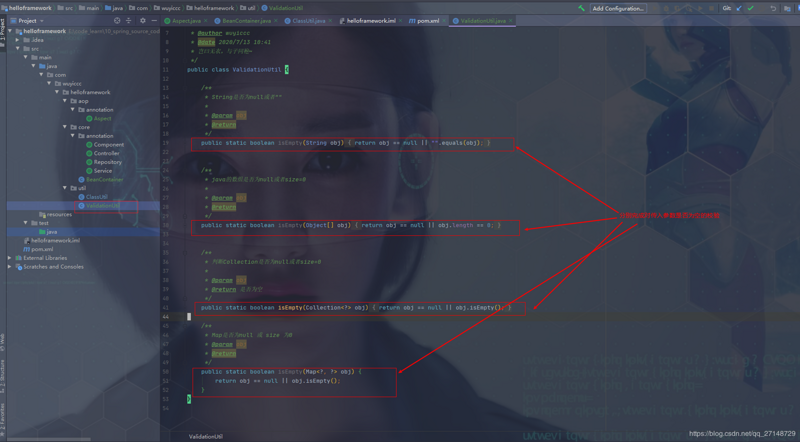Close the BeanContainer.java tab
Screen dimensions: 800x442
(x=276, y=21)
